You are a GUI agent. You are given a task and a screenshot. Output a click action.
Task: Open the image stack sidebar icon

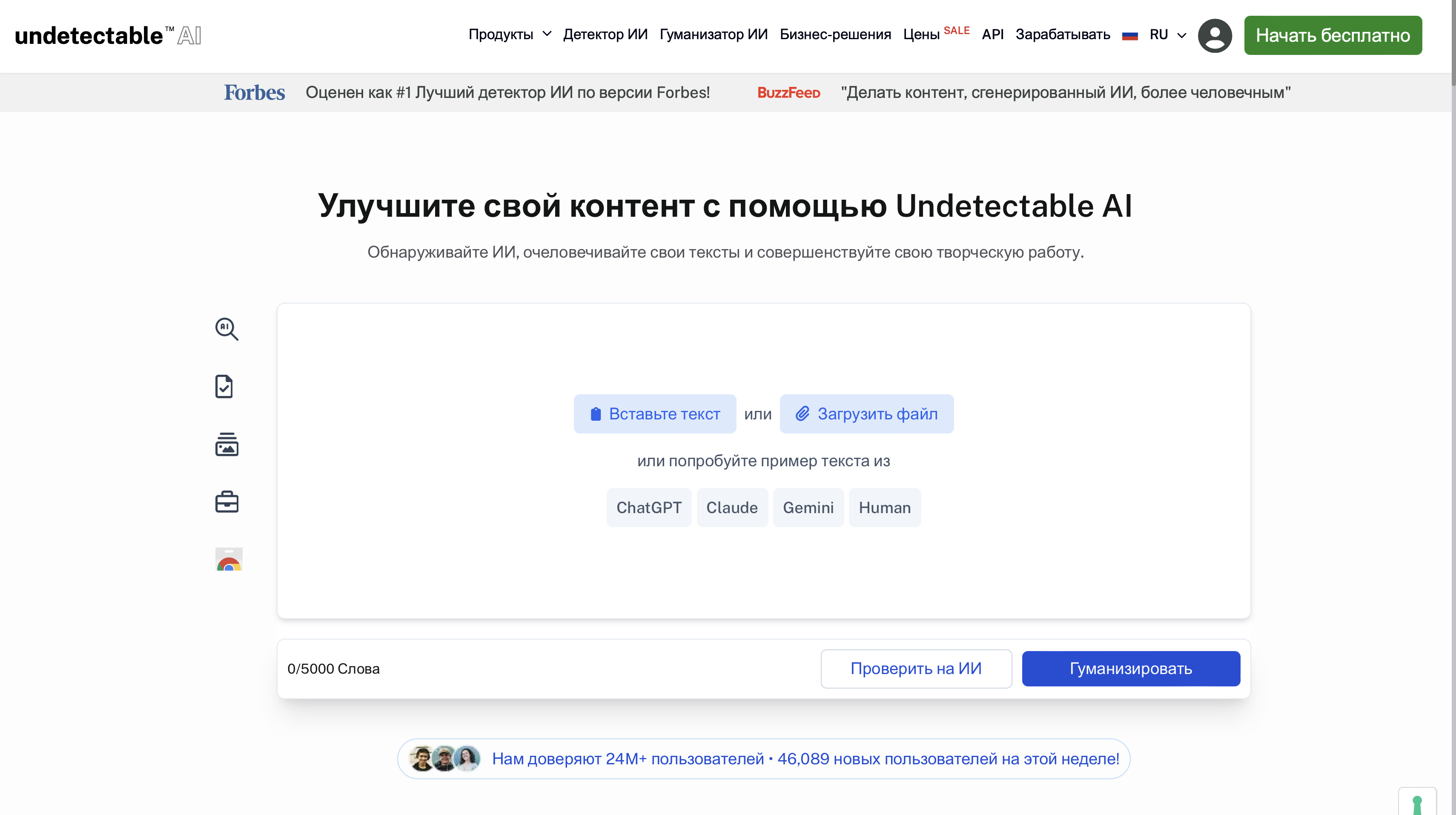click(x=226, y=444)
